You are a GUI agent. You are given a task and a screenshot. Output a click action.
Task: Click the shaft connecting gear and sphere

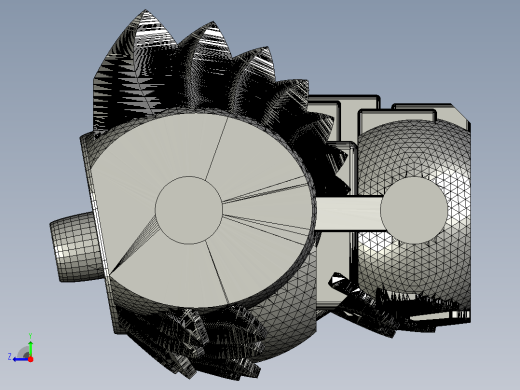pos(349,213)
